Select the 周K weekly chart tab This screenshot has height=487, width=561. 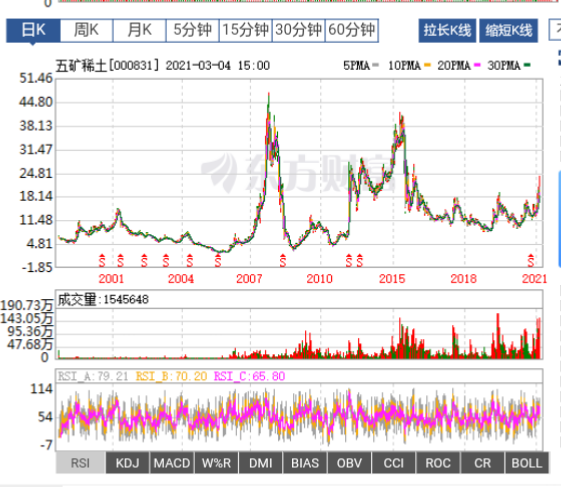tap(87, 30)
